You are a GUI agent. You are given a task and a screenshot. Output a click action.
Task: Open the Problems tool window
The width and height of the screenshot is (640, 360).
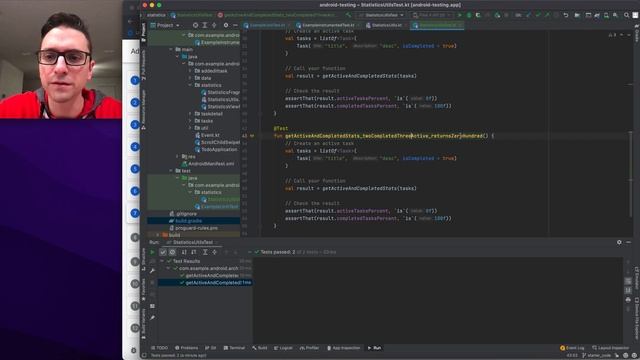[x=187, y=348]
